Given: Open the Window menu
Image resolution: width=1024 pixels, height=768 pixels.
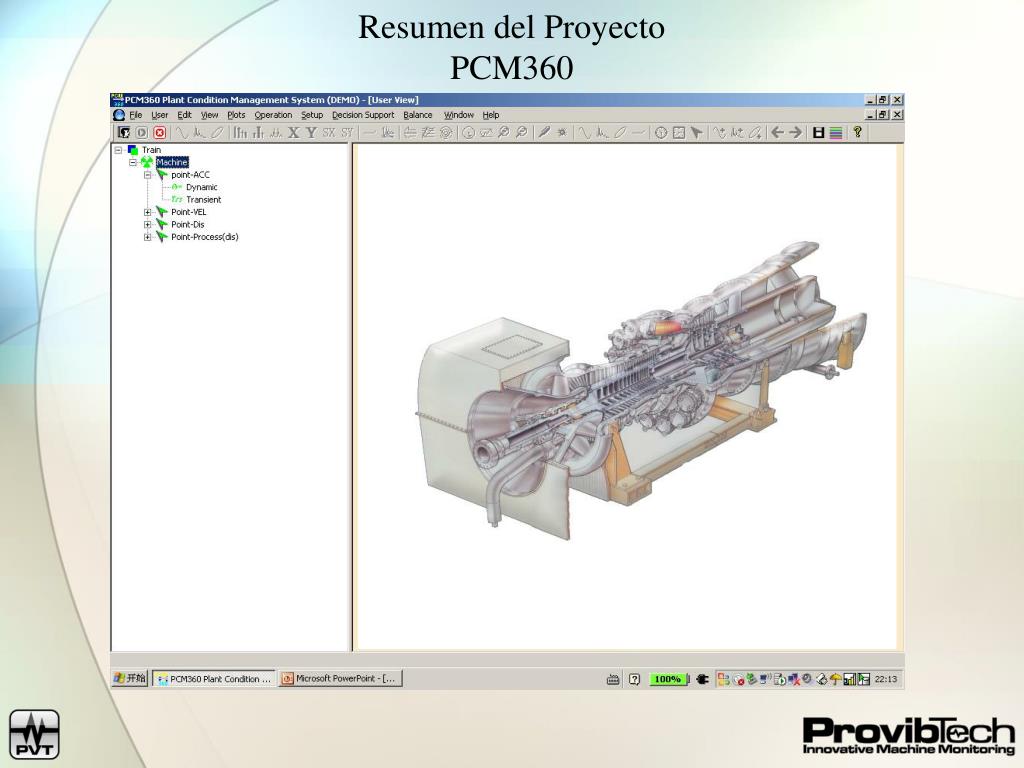Looking at the screenshot, I should point(458,115).
